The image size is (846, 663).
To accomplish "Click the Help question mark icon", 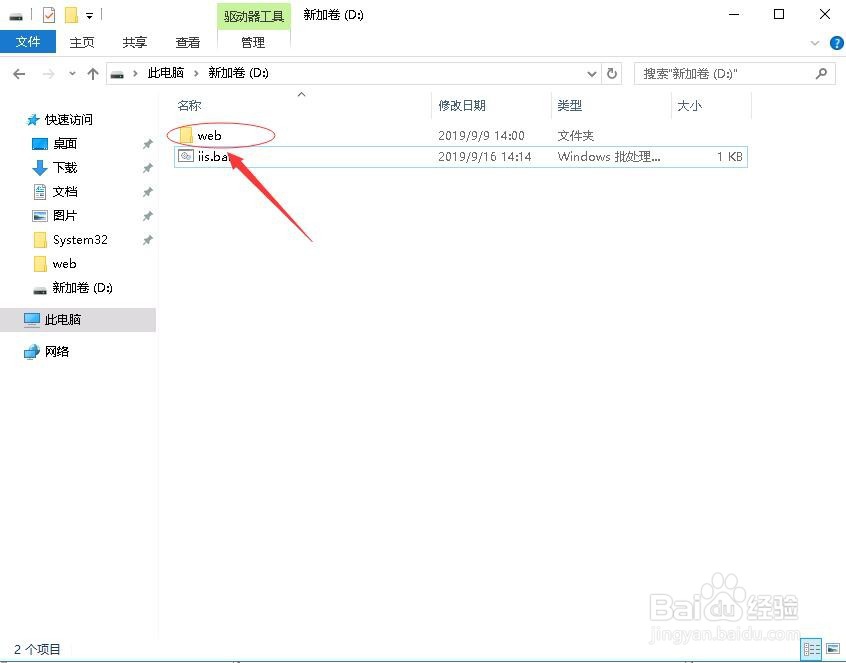I will click(837, 43).
